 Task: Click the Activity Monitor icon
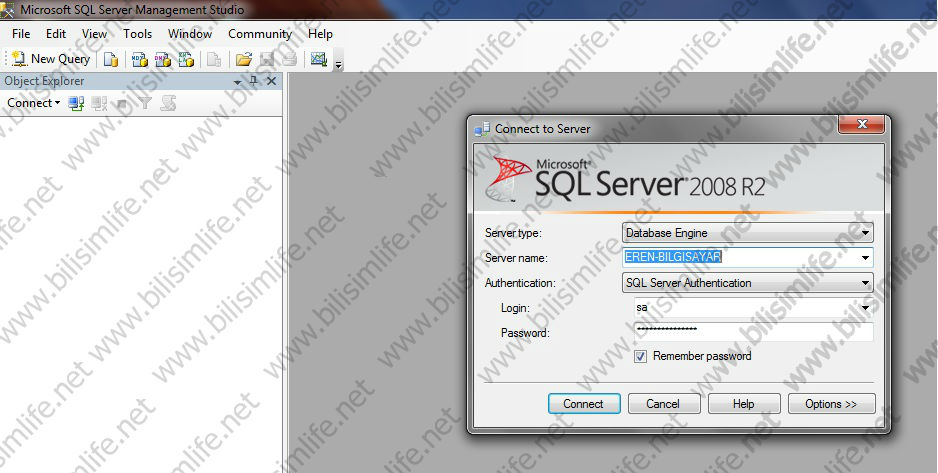click(x=319, y=59)
